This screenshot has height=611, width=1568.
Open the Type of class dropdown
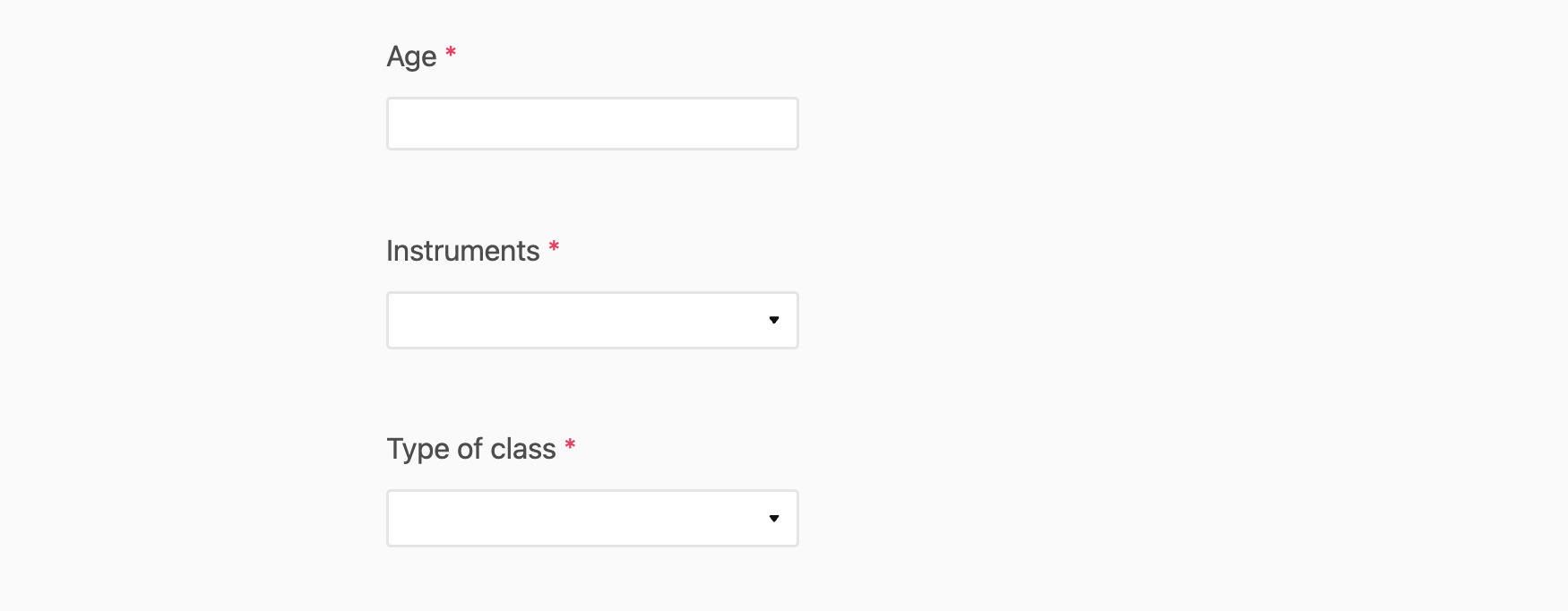591,518
